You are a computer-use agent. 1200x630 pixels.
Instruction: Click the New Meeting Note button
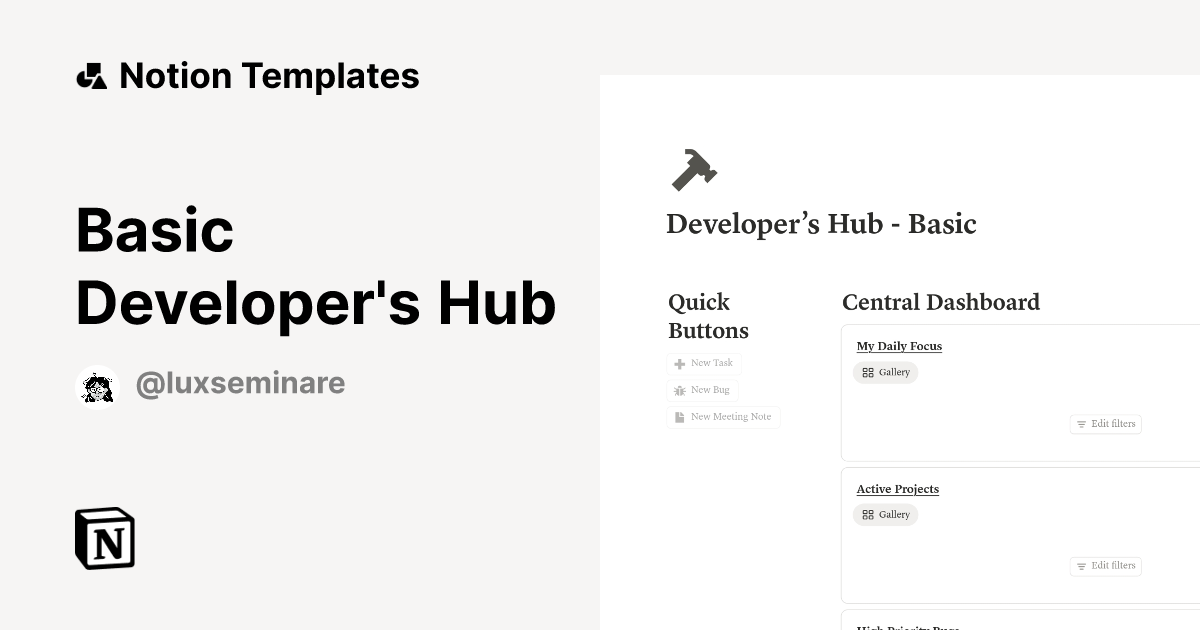tap(723, 417)
